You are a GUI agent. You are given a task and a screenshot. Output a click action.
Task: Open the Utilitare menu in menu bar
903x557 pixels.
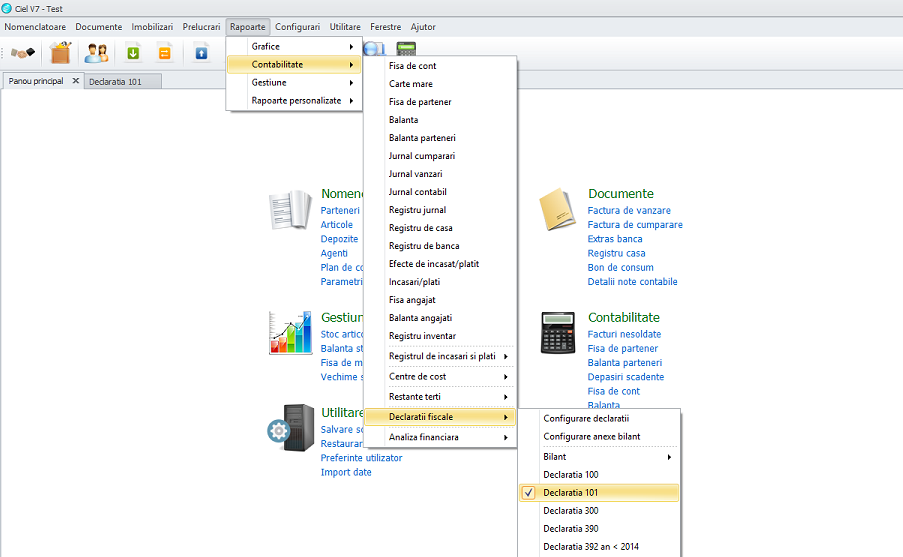point(345,26)
